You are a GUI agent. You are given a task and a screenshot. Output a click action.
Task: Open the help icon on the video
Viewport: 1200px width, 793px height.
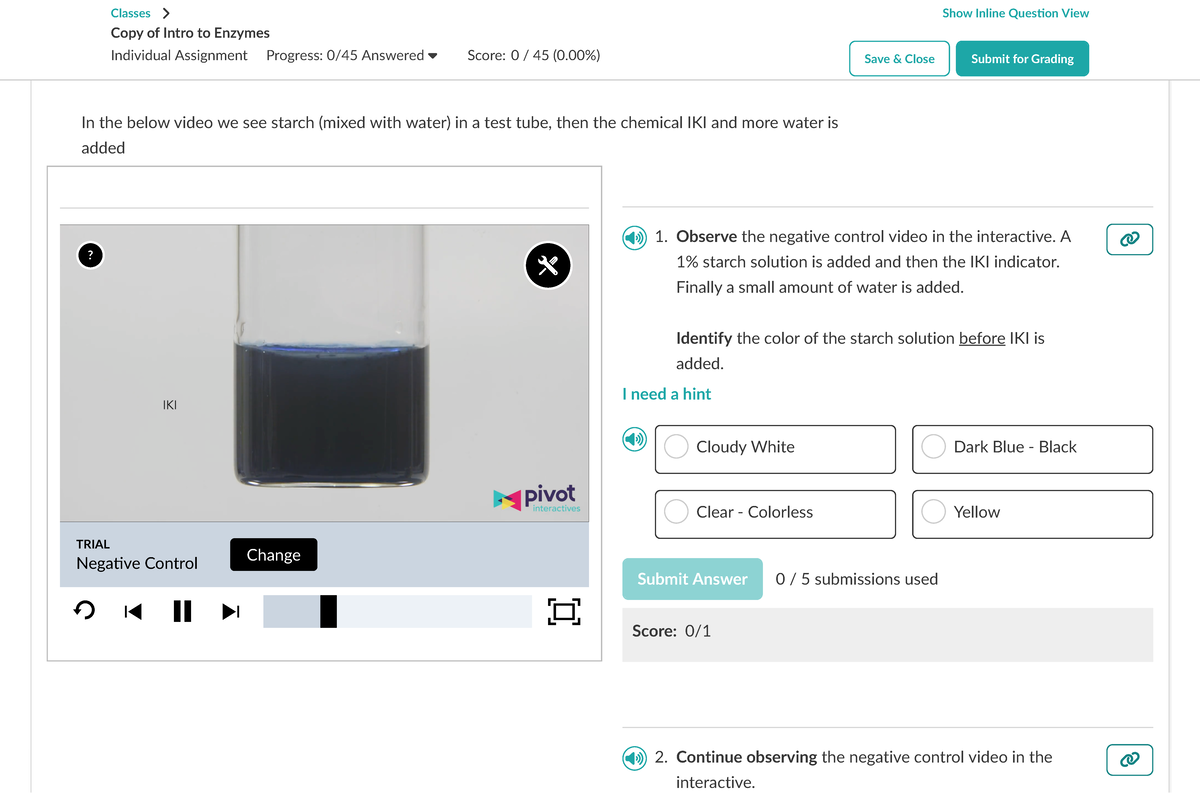point(90,255)
